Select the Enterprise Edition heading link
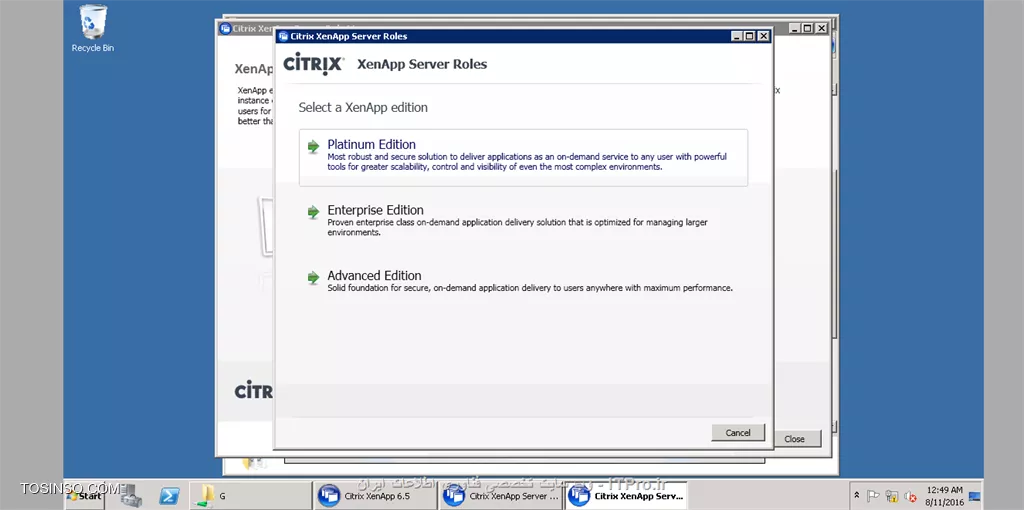1024x510 pixels. pos(376,210)
